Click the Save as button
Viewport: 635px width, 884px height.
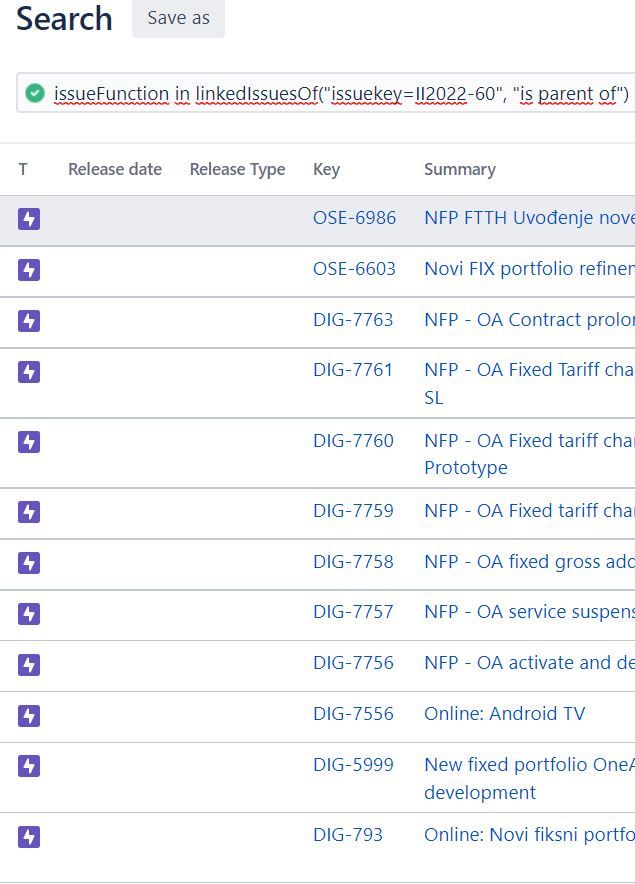click(178, 18)
